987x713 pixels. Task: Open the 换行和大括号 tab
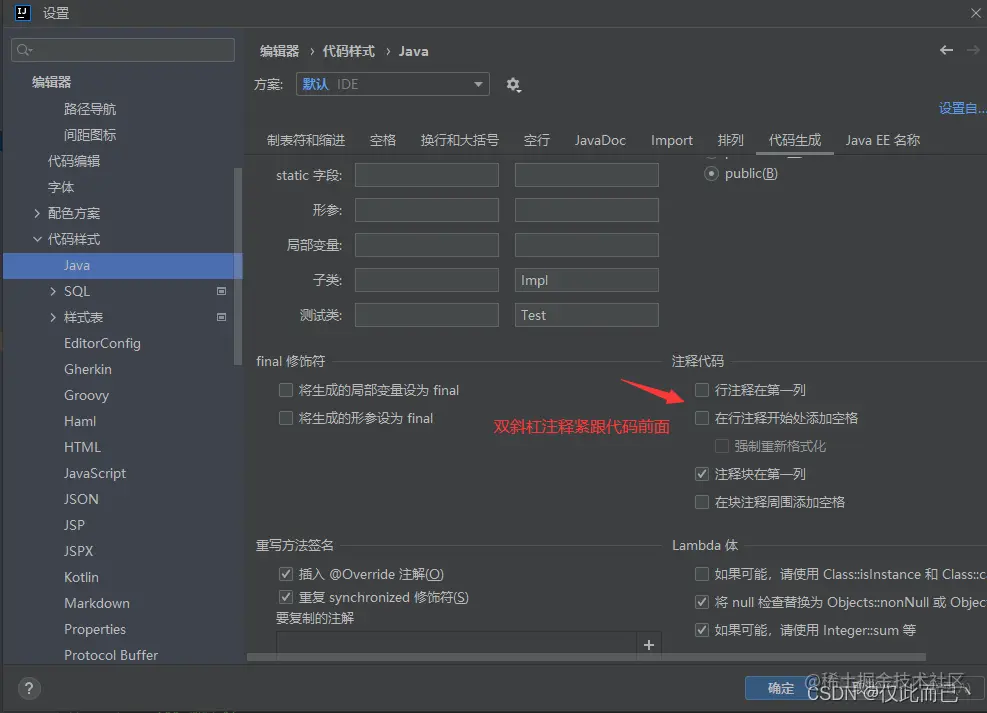(x=460, y=140)
